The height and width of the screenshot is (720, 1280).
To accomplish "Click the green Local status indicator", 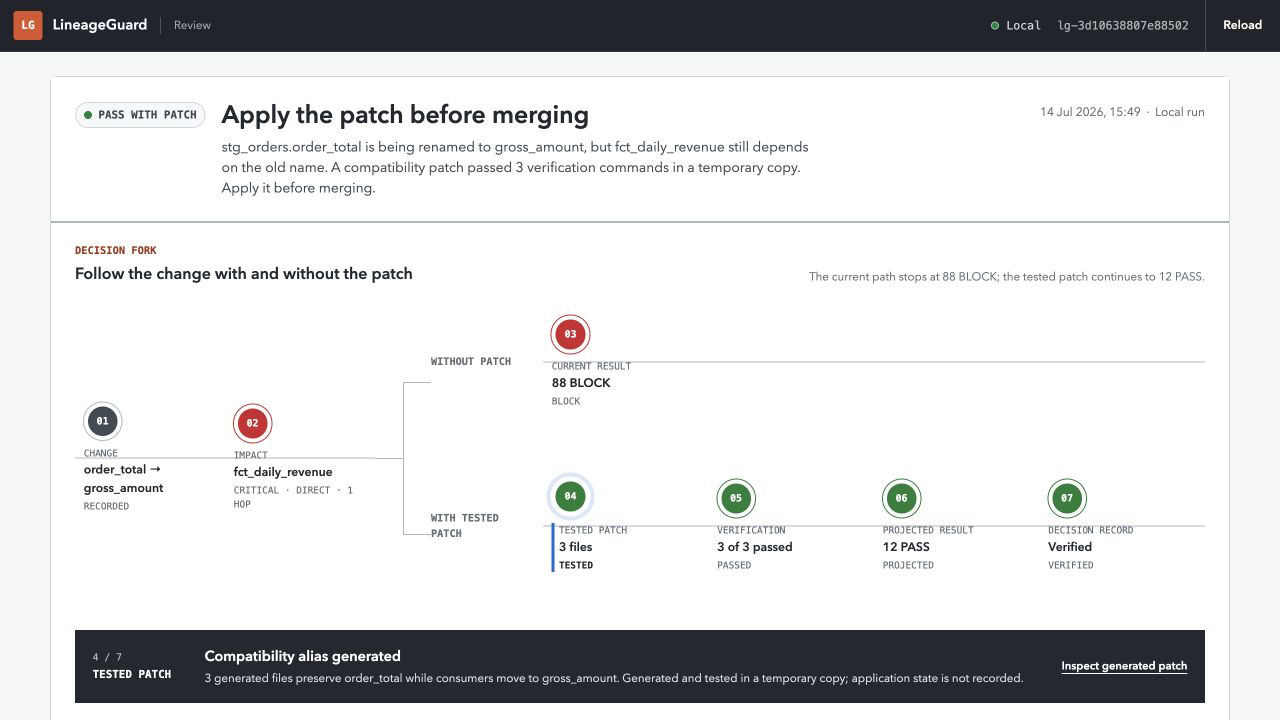I will (1015, 25).
